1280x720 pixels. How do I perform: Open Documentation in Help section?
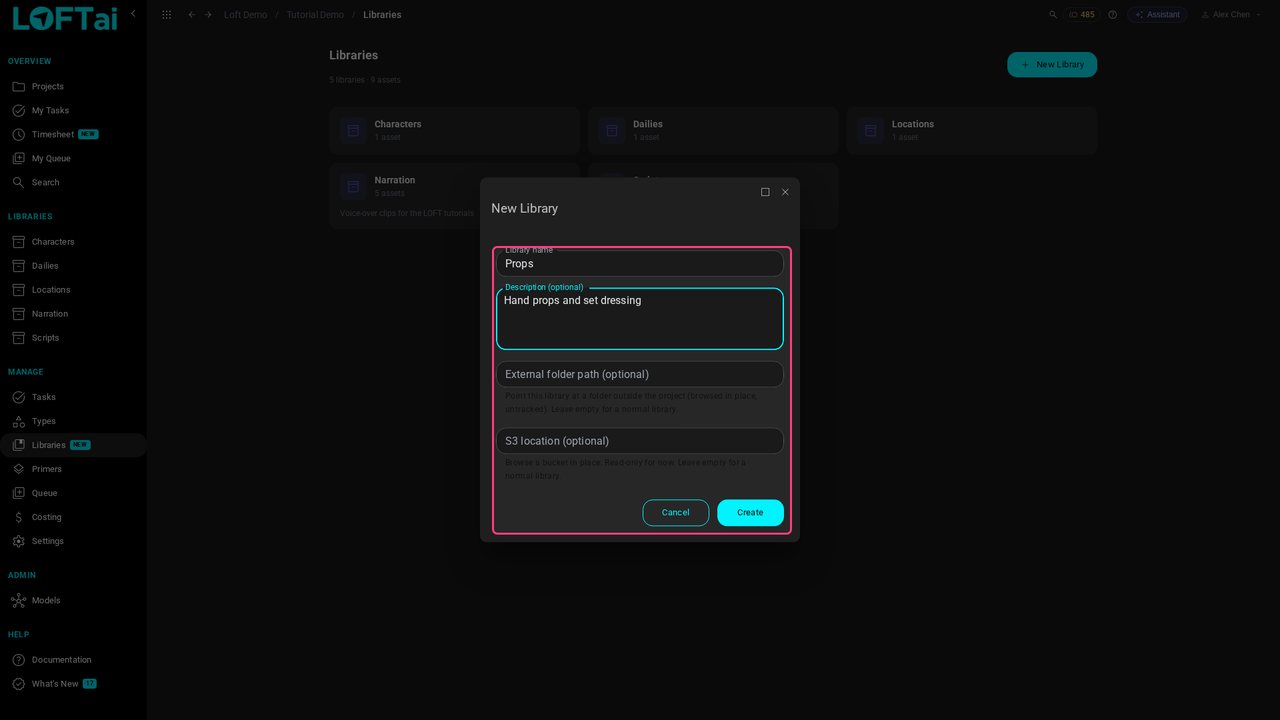73,660
